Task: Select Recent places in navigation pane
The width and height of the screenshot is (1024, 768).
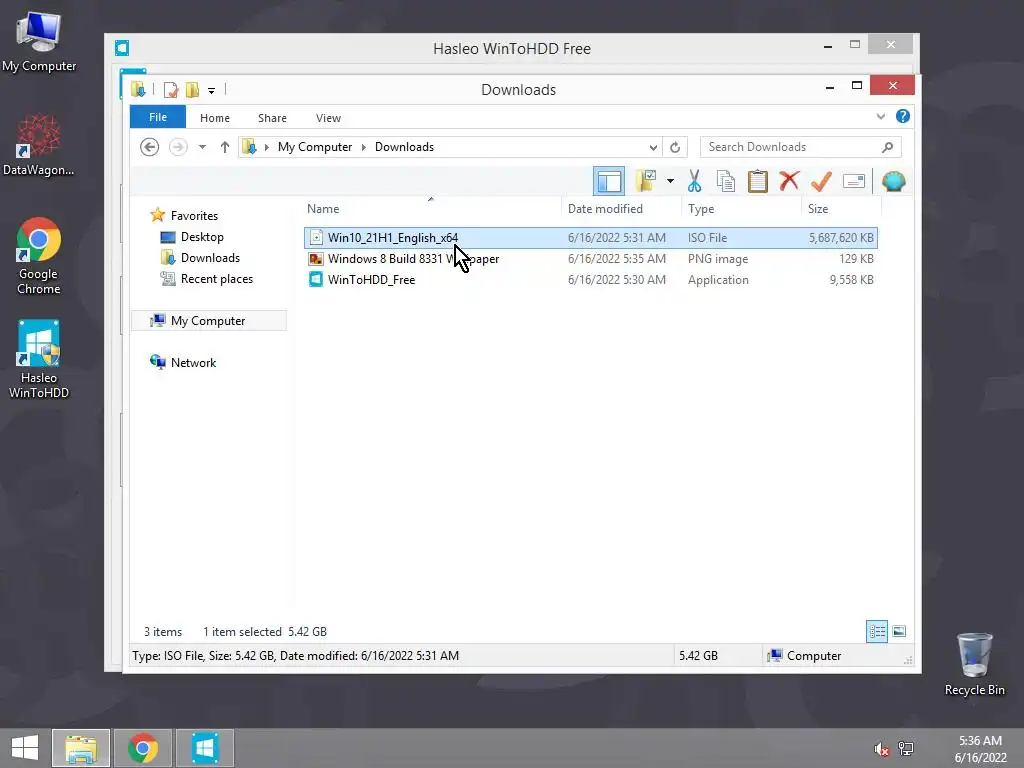Action: [x=217, y=279]
